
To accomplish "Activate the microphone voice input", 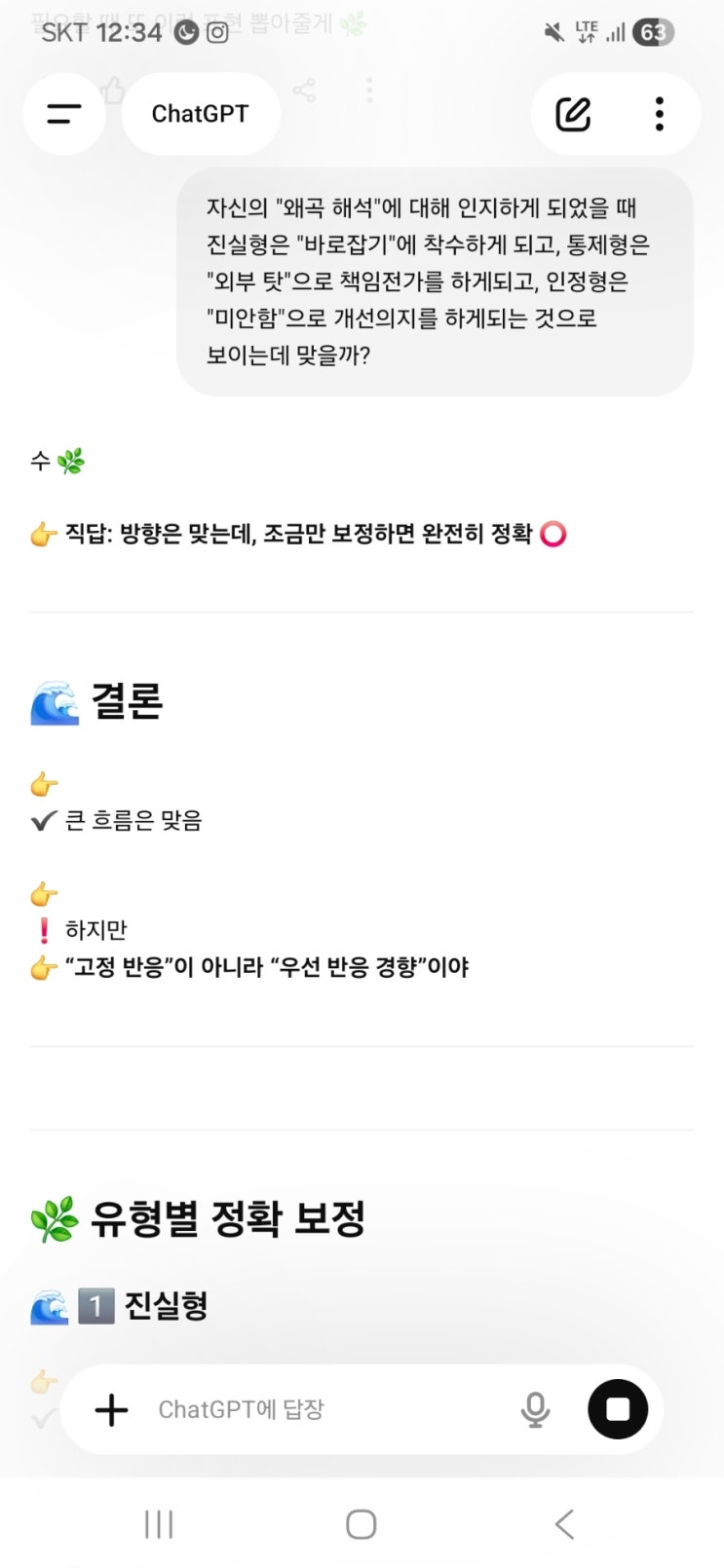I will click(535, 1409).
